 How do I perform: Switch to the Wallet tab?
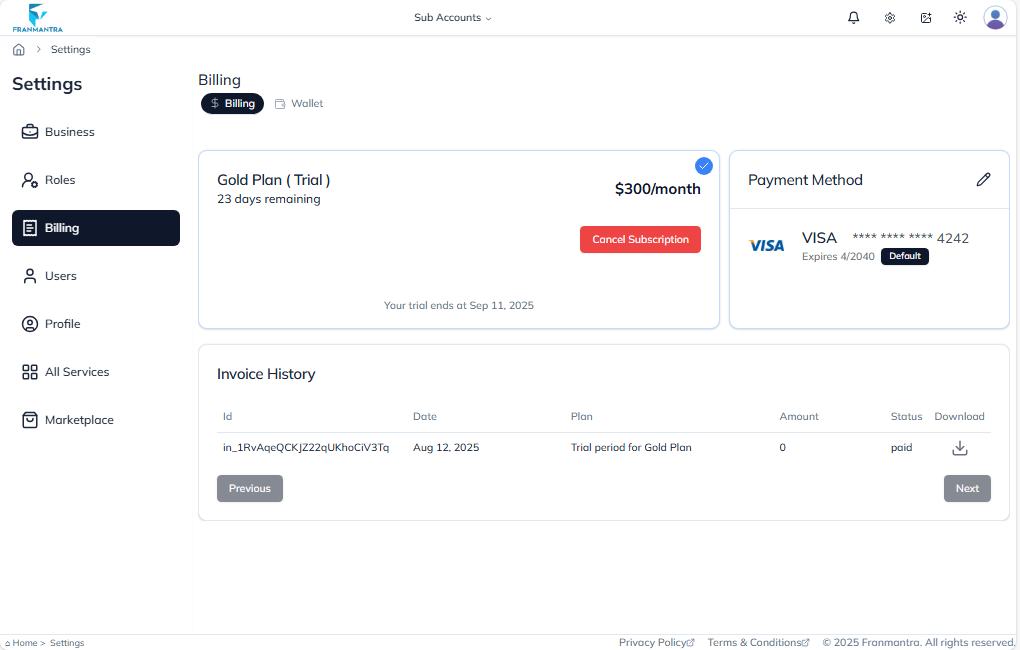298,103
